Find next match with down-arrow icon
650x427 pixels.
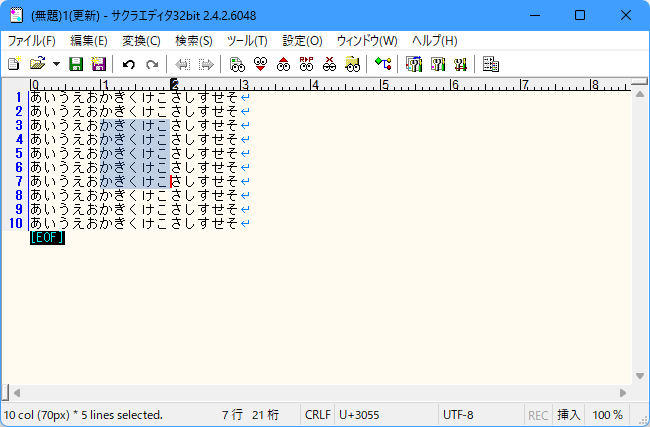260,64
